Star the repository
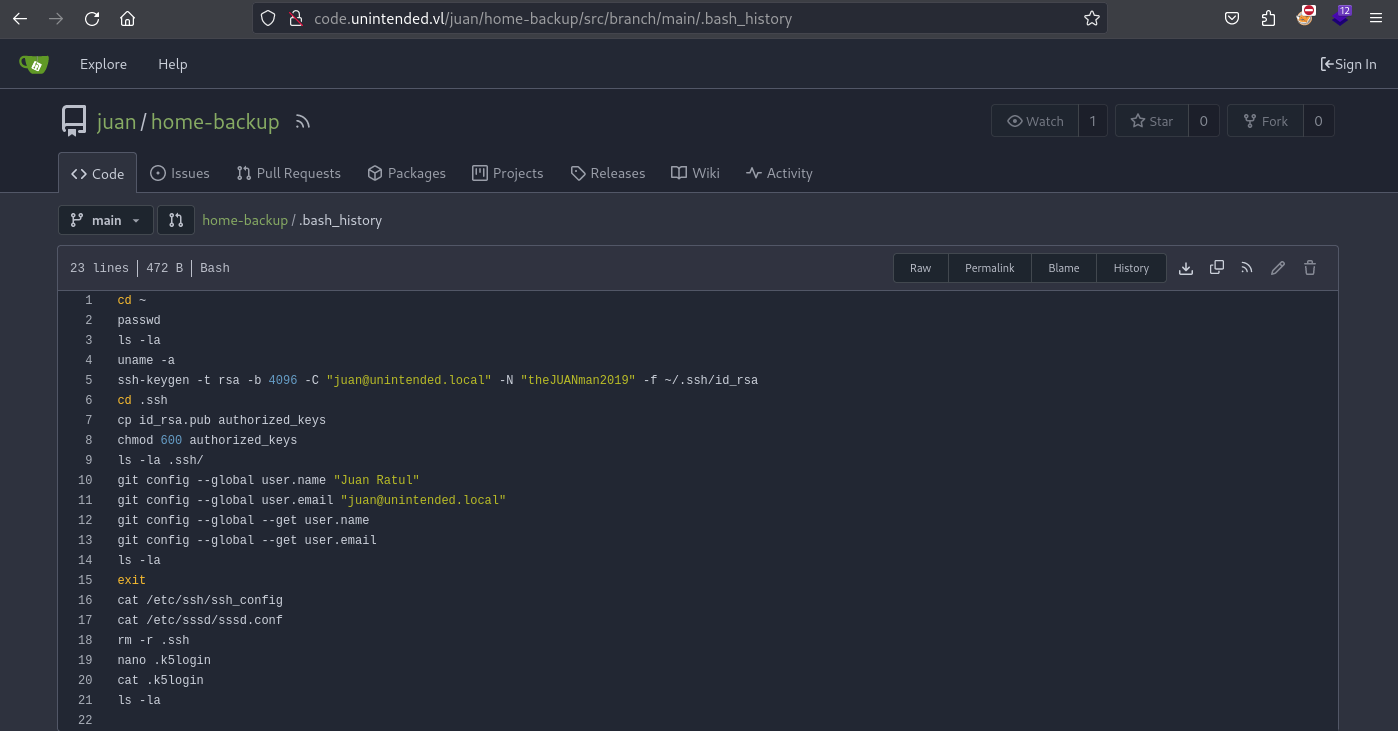This screenshot has width=1398, height=731. 1152,121
